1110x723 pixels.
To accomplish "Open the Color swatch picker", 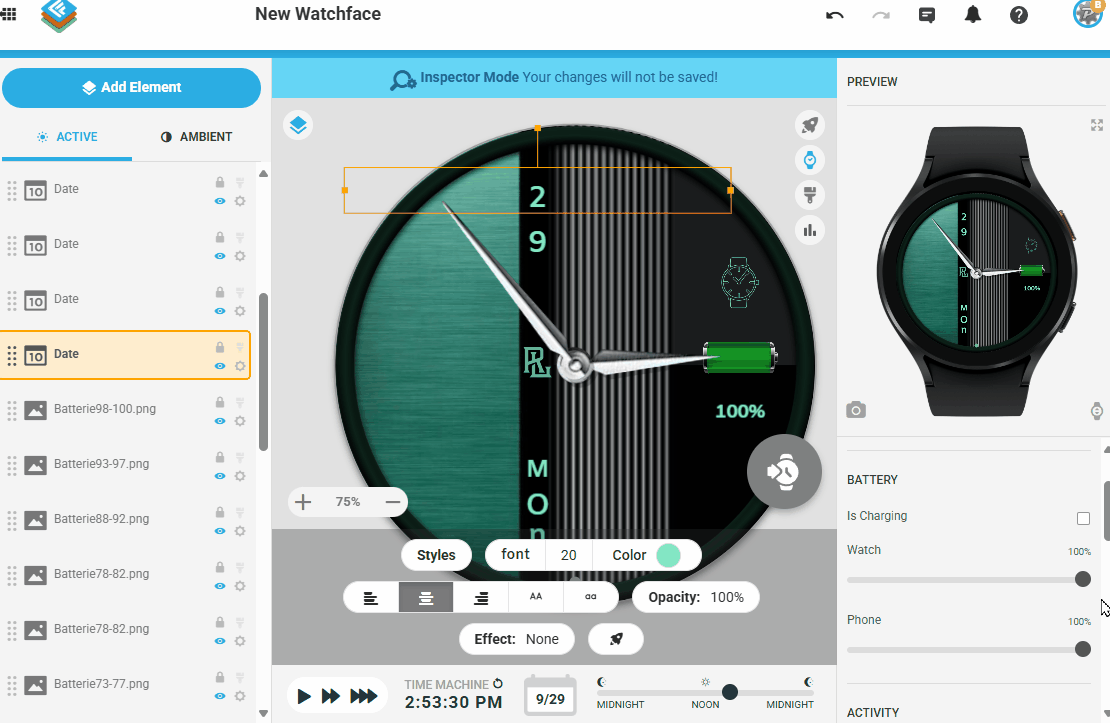I will coord(668,555).
